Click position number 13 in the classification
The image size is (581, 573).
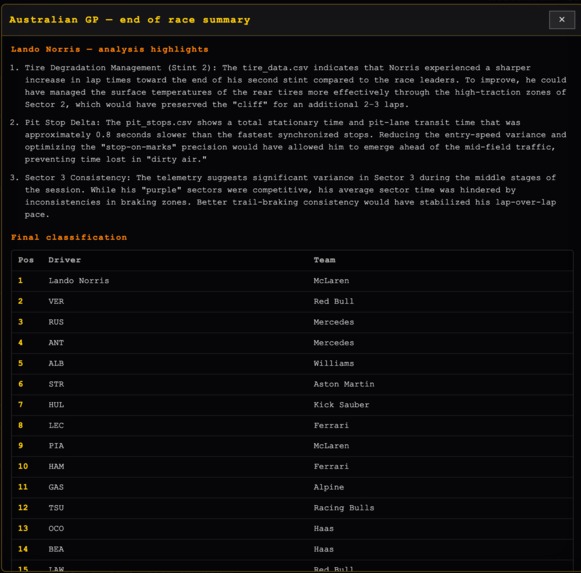tap(23, 529)
